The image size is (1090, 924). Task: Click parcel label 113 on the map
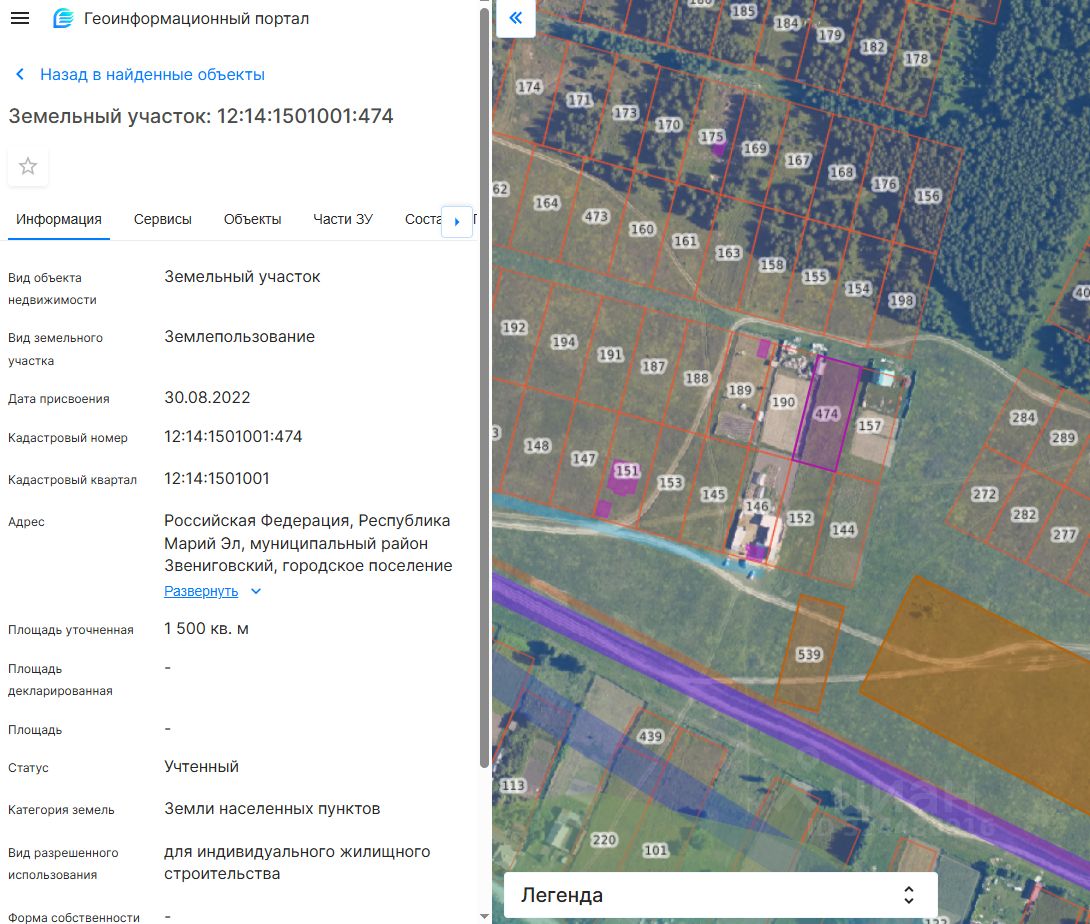(x=513, y=785)
